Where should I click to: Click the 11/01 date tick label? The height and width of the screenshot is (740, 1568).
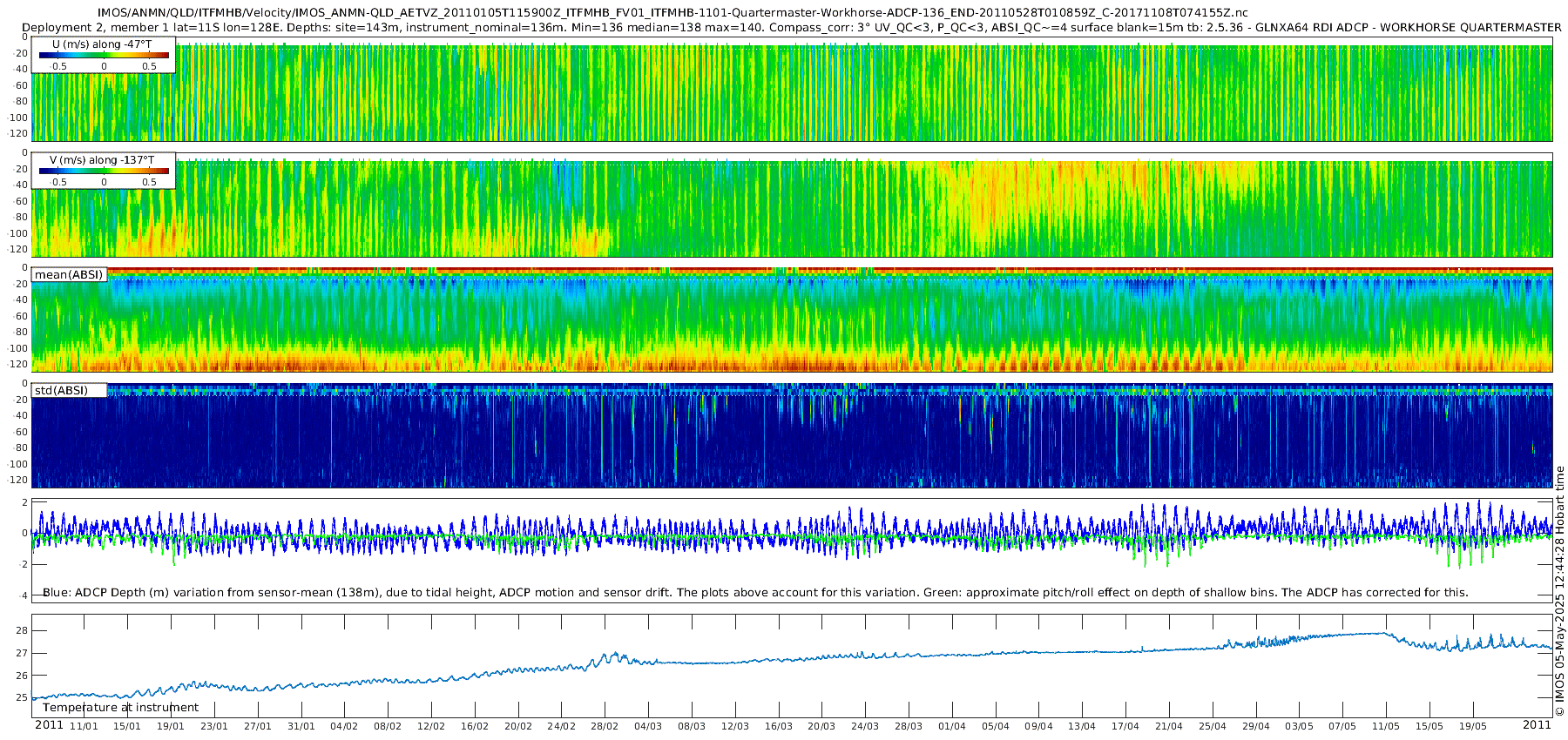point(84,726)
